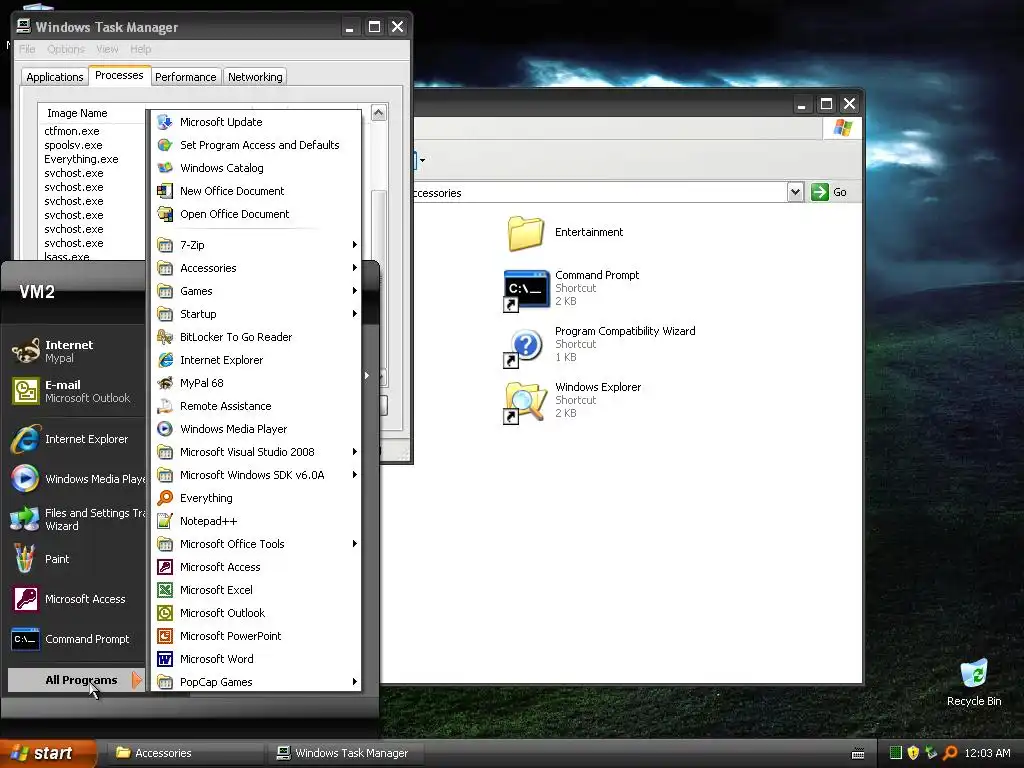
Task: Switch to Accessories taskbar button
Action: (x=186, y=753)
